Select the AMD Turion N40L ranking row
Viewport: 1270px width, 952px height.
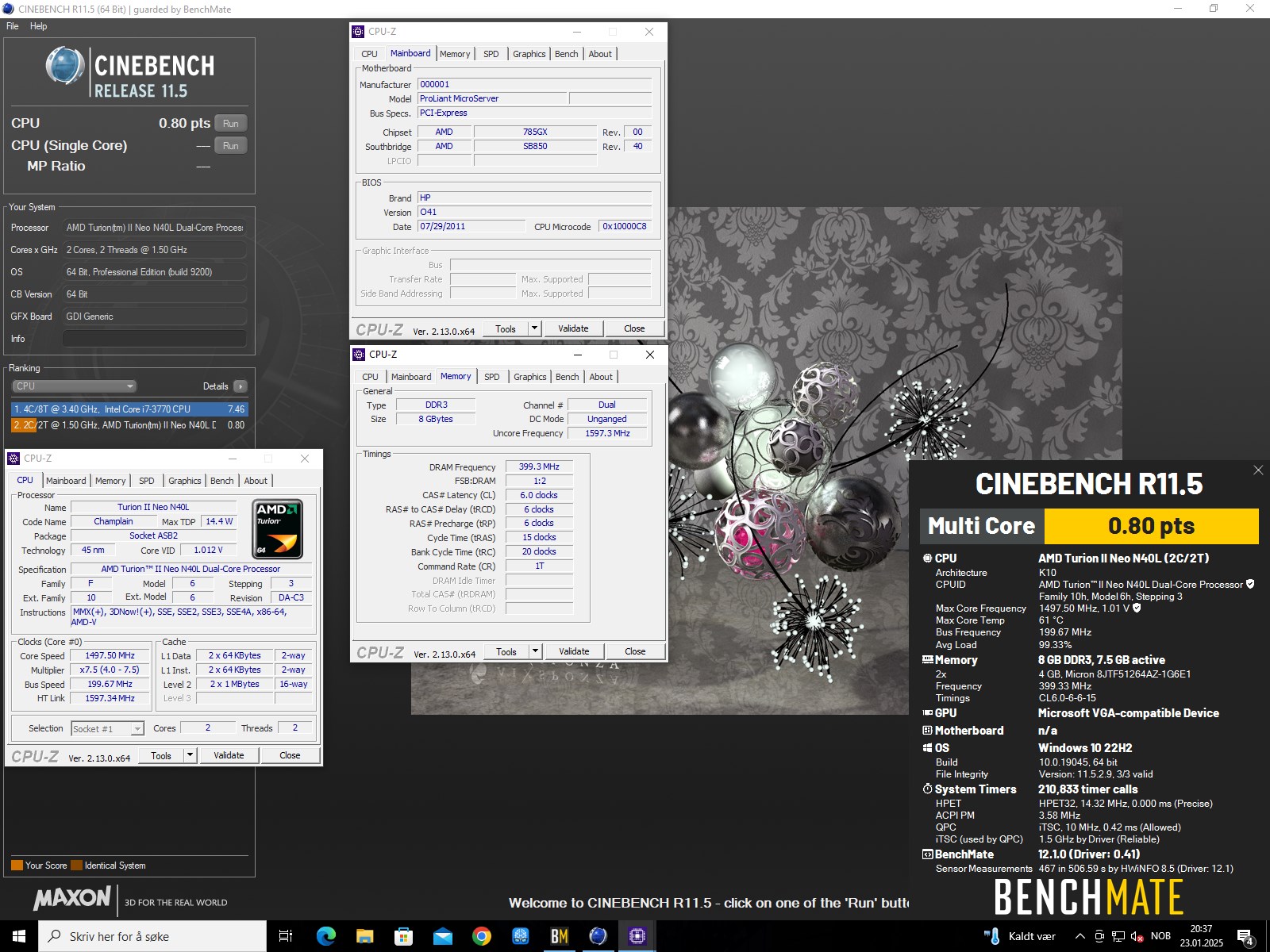[x=129, y=425]
